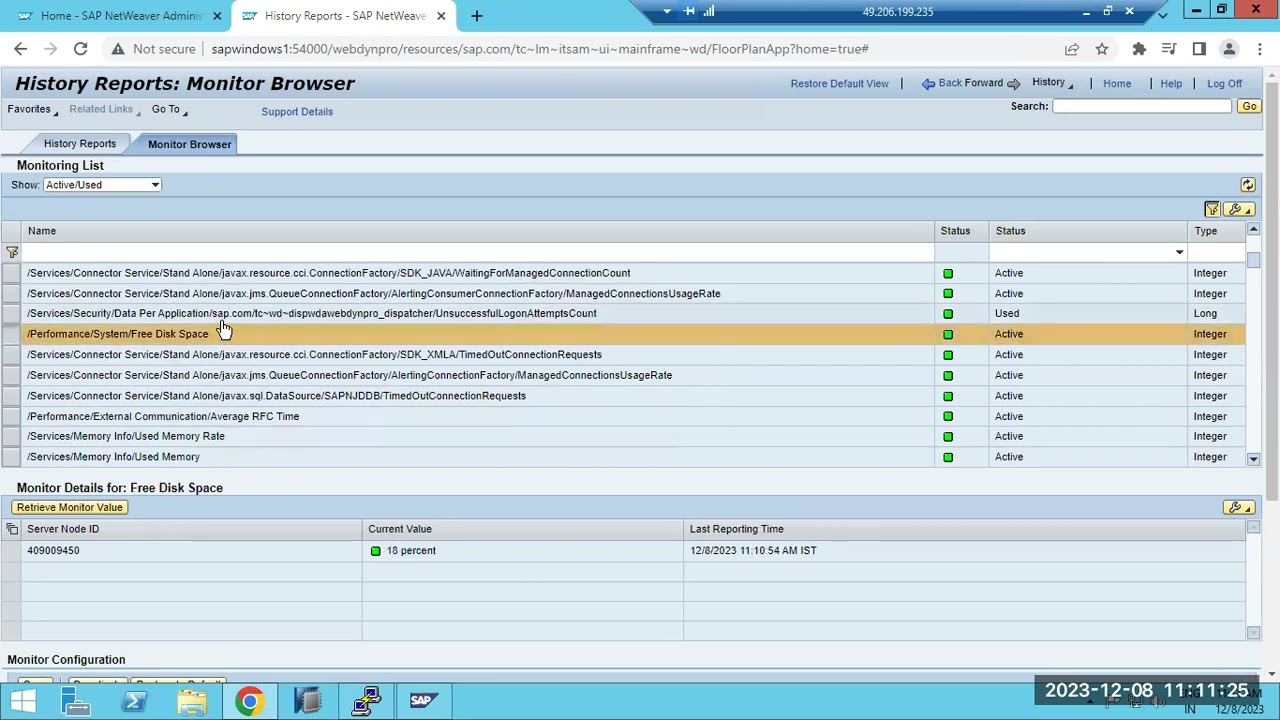Toggle the filter row funnel icon

pyautogui.click(x=1212, y=209)
